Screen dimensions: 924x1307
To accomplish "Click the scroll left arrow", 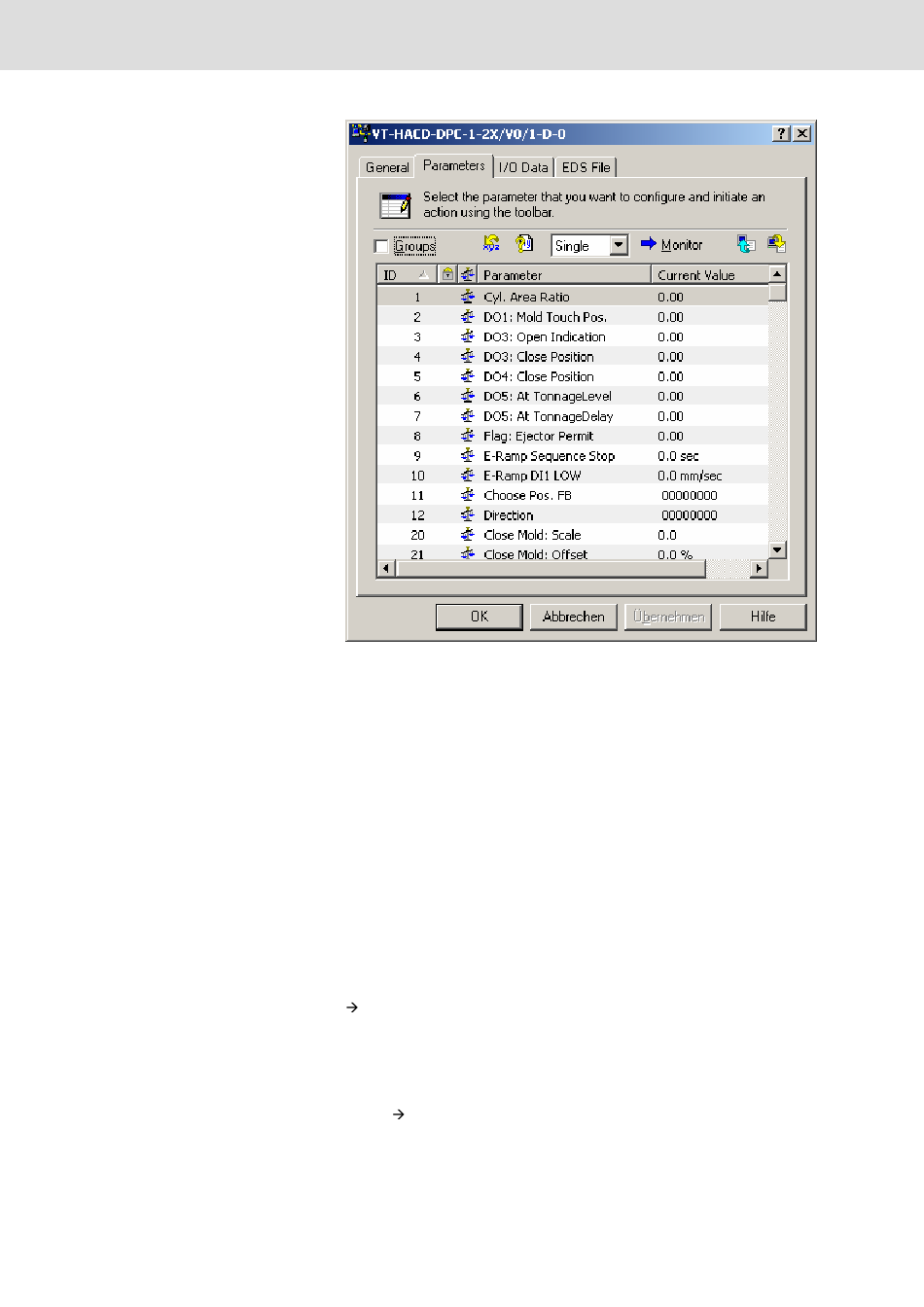I will pyautogui.click(x=386, y=569).
